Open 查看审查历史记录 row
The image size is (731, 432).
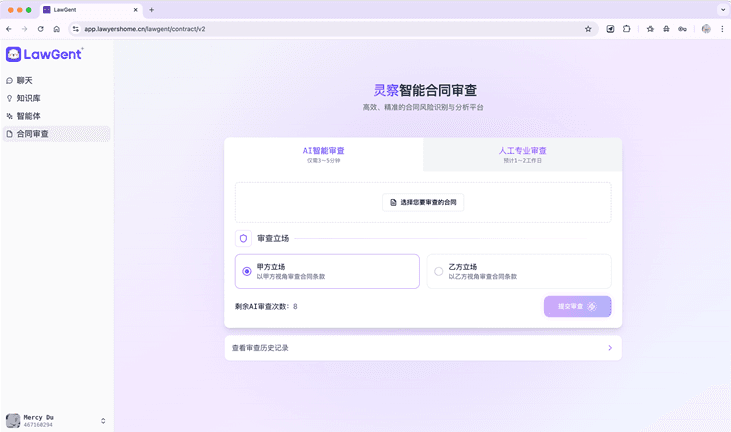[423, 348]
